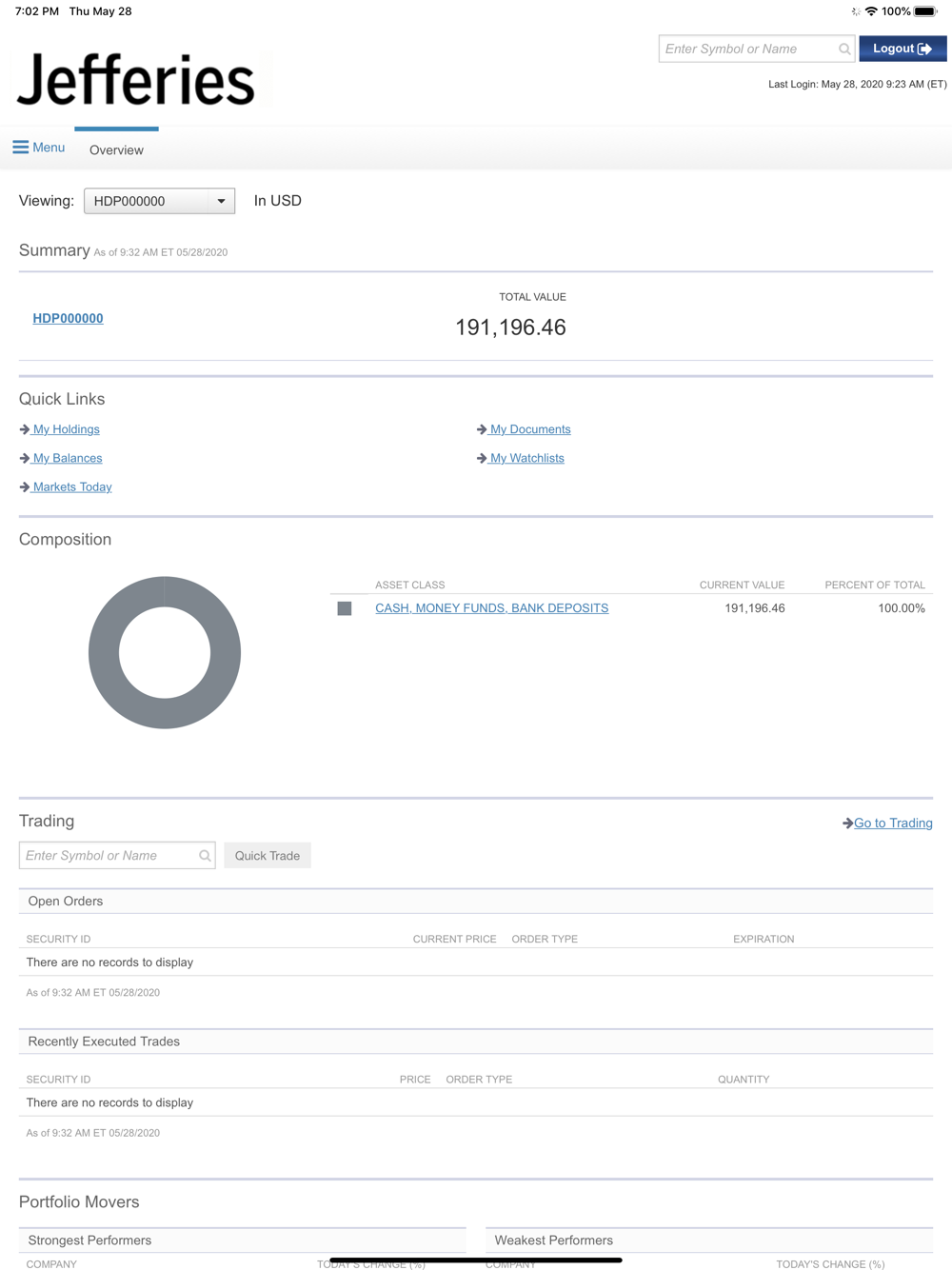Screen dimensions: 952x1270
Task: Click the arrow icon next to My Holdings
Action: click(x=25, y=429)
